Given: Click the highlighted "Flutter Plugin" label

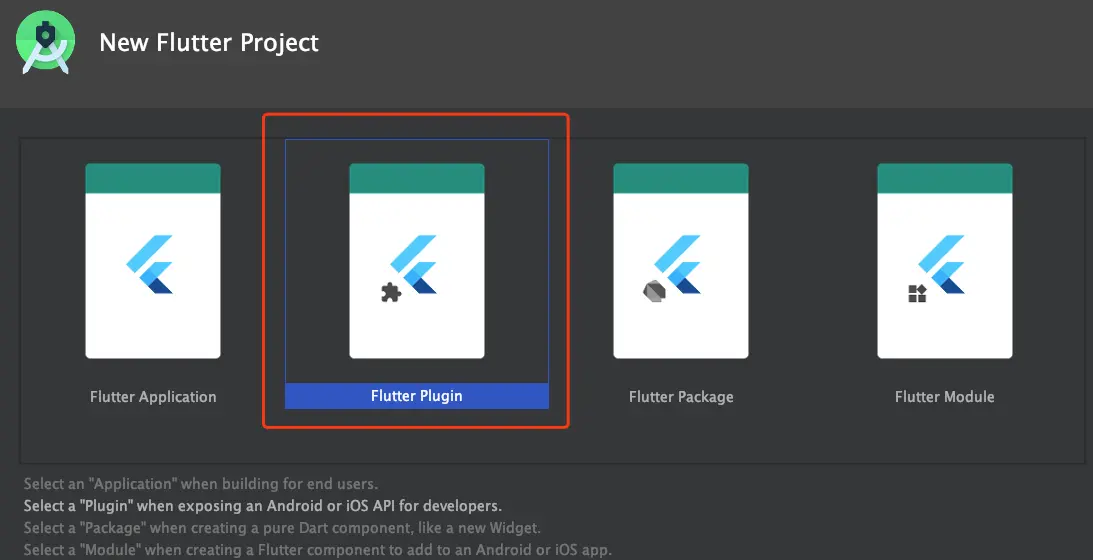Looking at the screenshot, I should tap(417, 396).
